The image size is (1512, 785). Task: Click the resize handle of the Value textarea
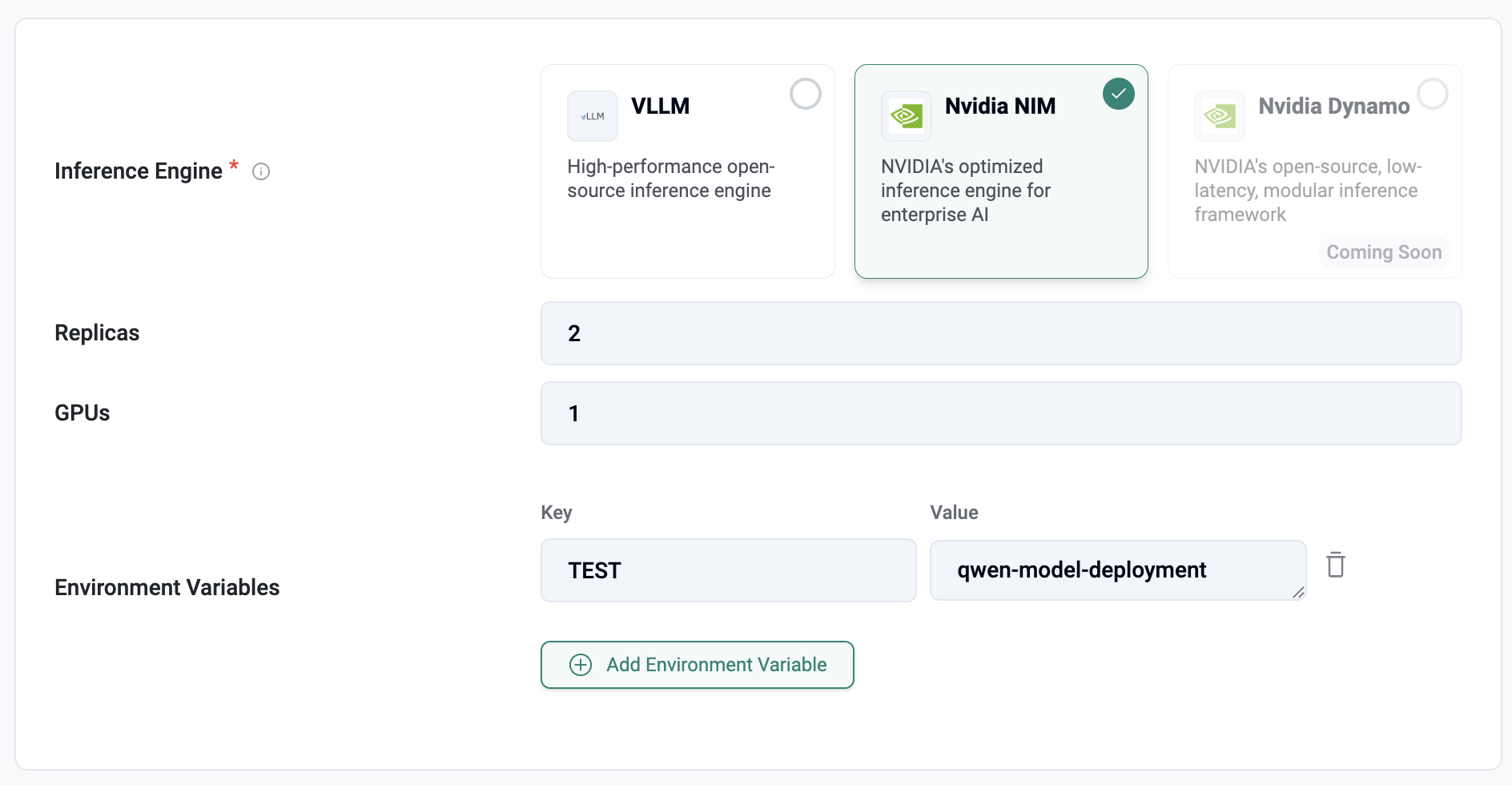(1298, 593)
